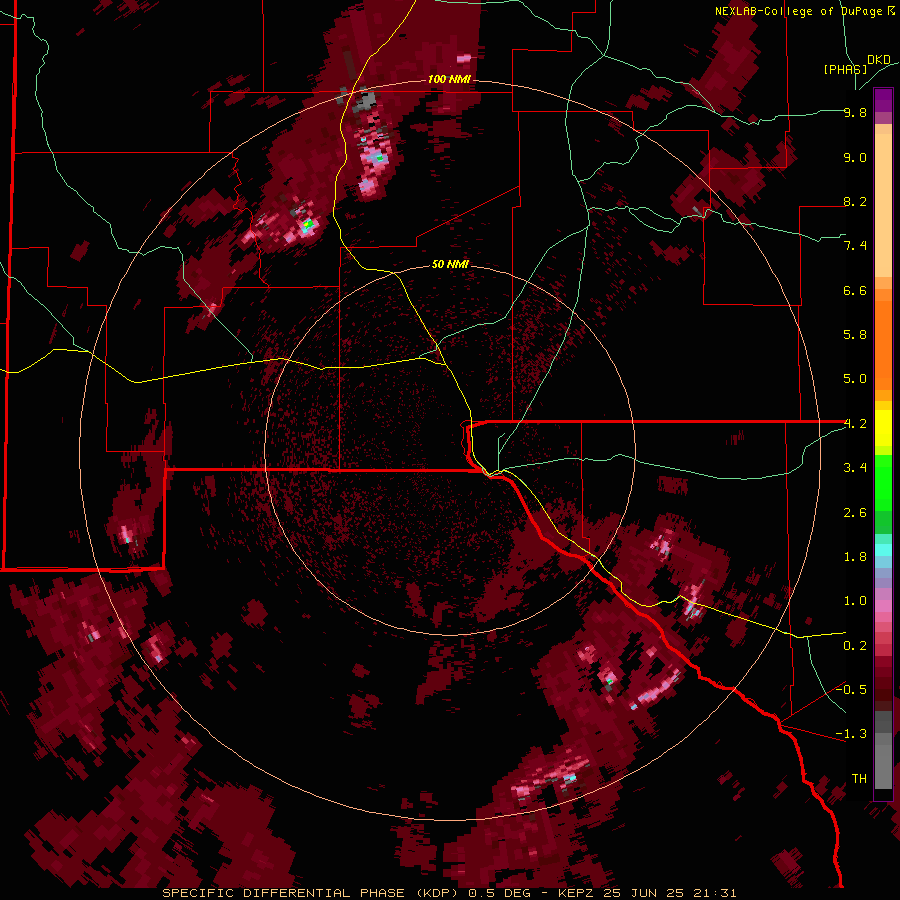Click the 2.6 scale label

click(855, 513)
